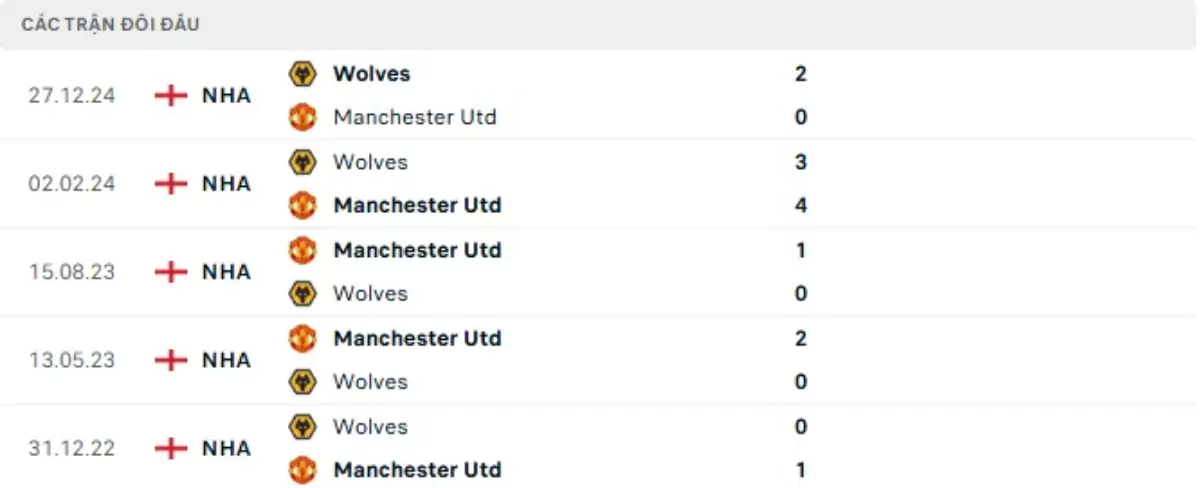Select Manchester Utd name in 15.08.23 match
1200x488 pixels.
tap(417, 250)
